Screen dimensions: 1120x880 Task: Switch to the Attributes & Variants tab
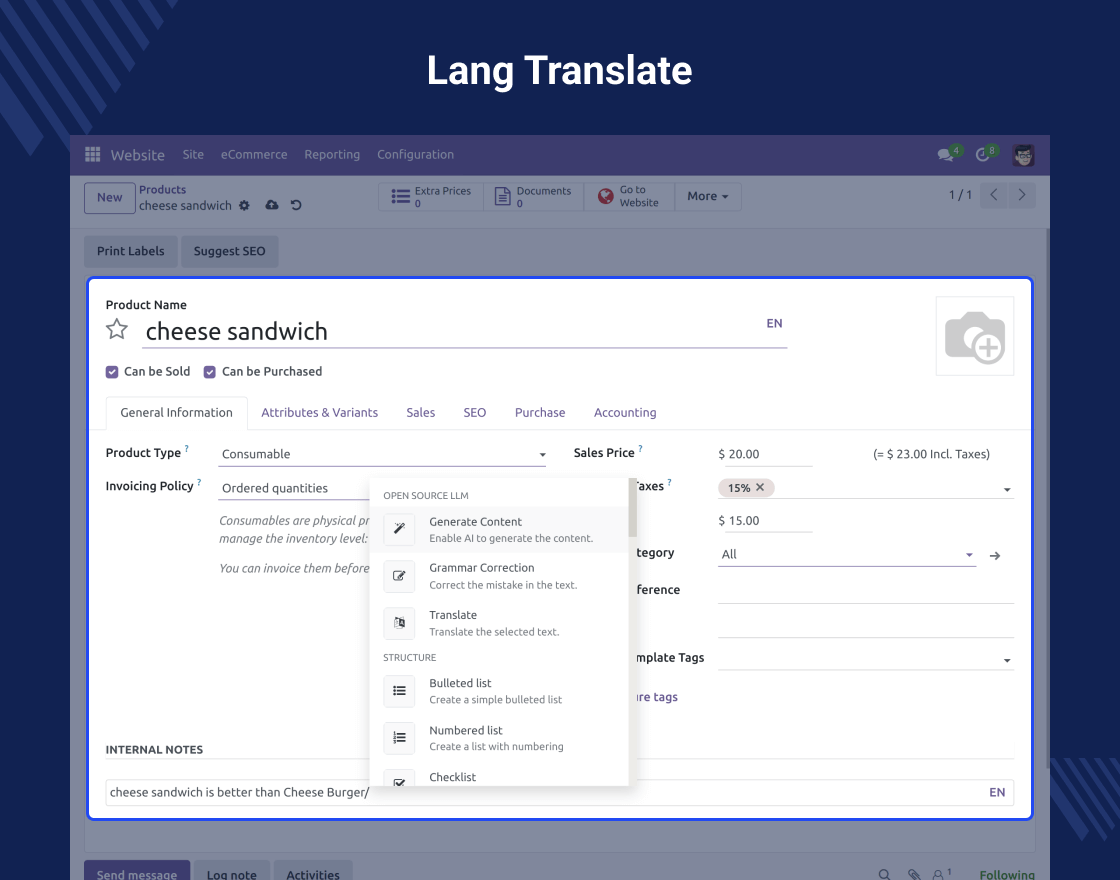click(x=319, y=413)
